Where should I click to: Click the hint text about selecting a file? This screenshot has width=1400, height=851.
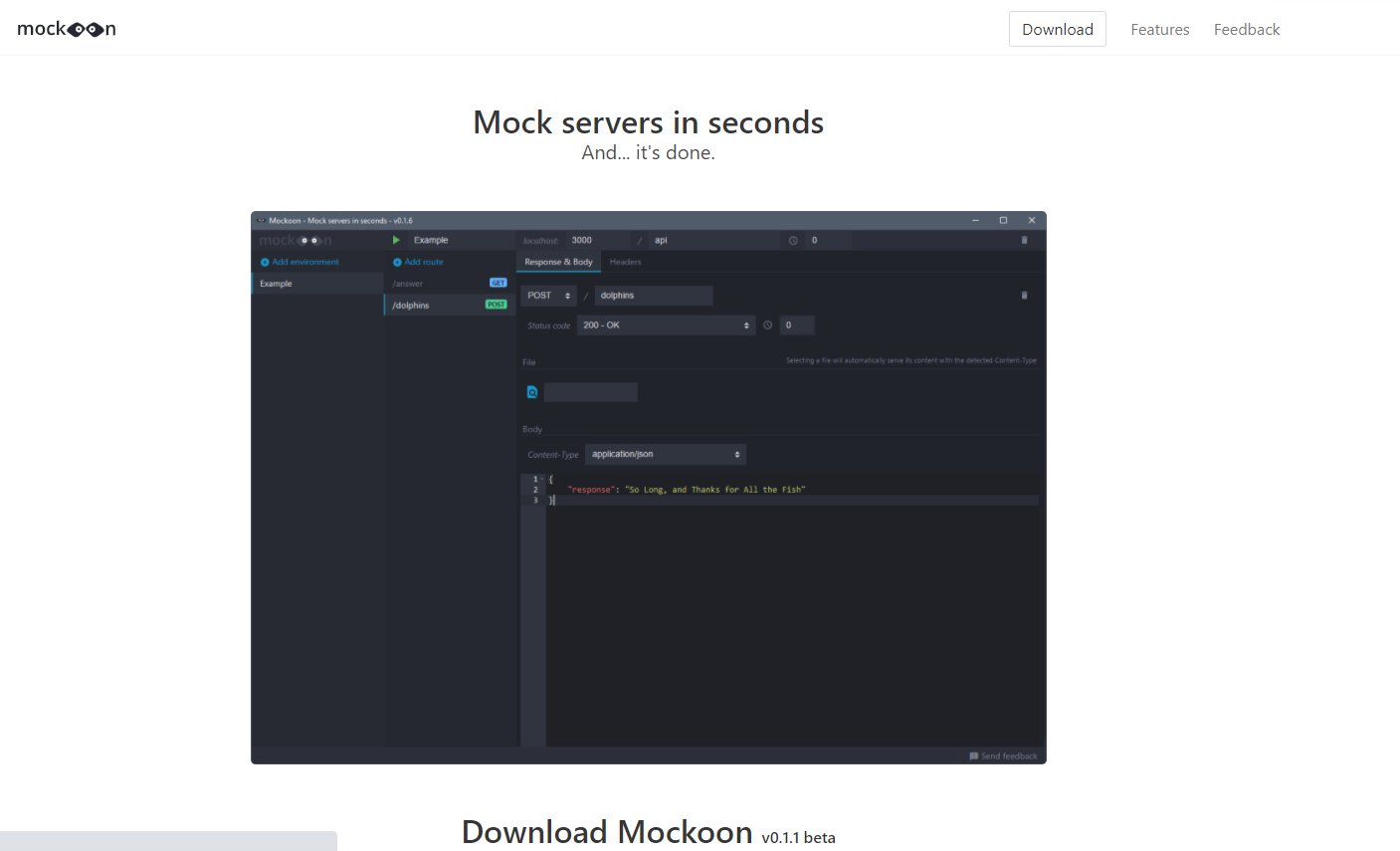[x=911, y=360]
